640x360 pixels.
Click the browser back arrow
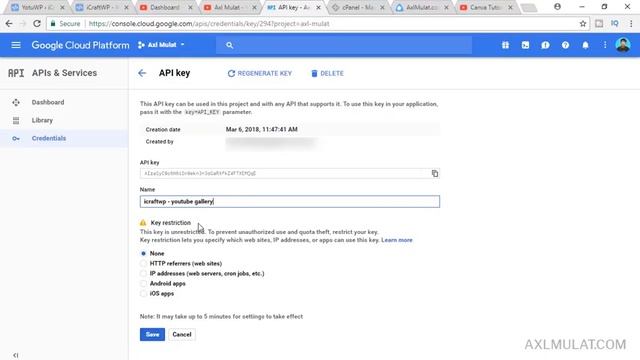point(9,24)
